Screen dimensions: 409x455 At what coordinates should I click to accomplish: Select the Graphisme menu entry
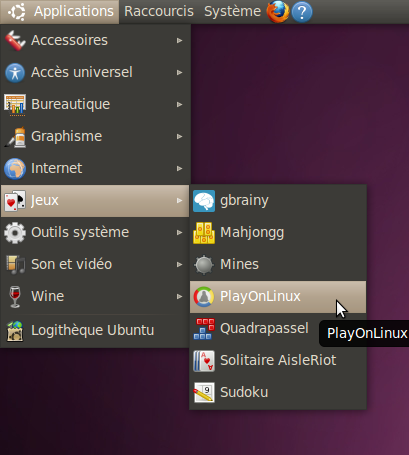pyautogui.click(x=95, y=136)
